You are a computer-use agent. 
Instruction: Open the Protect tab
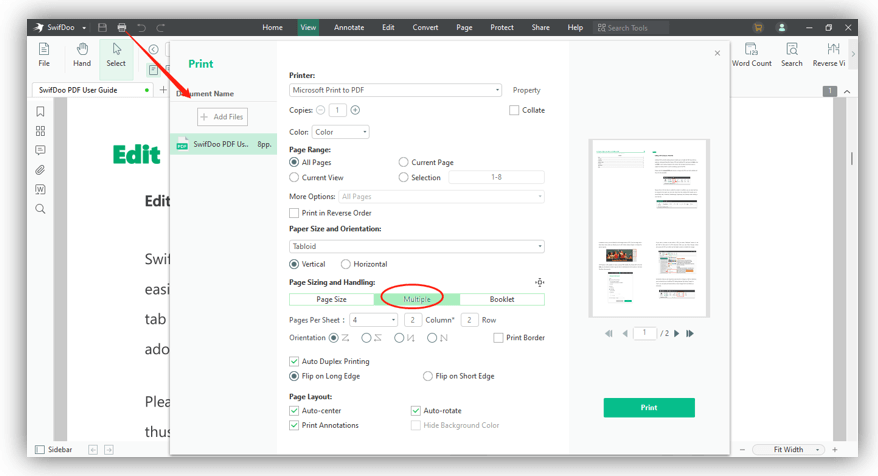[502, 27]
